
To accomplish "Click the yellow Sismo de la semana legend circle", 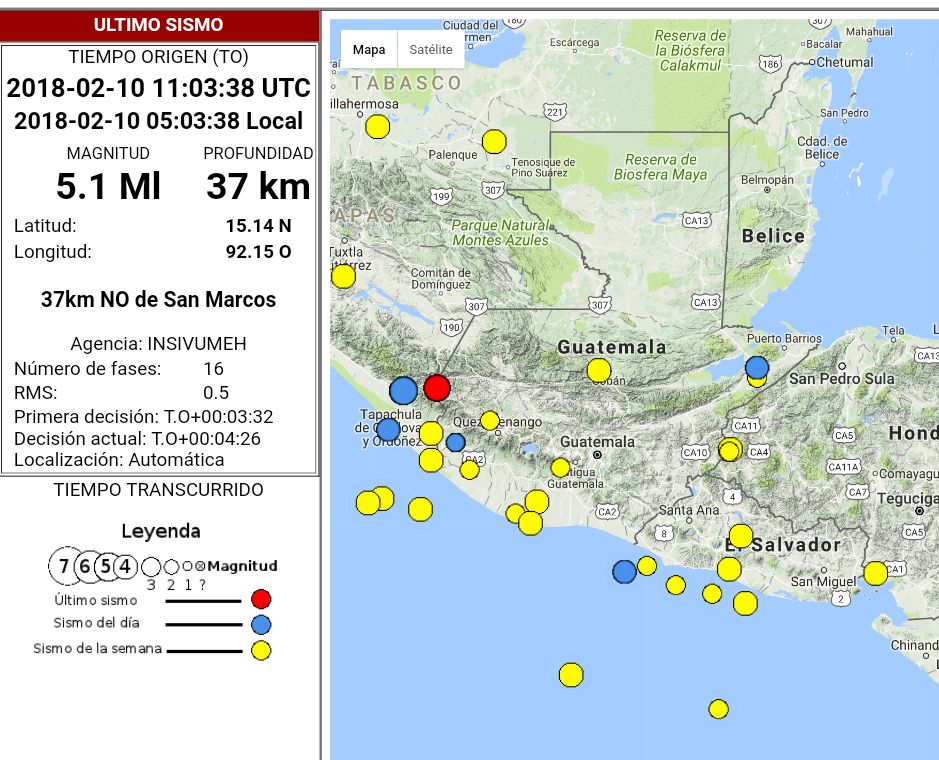I will (x=261, y=650).
